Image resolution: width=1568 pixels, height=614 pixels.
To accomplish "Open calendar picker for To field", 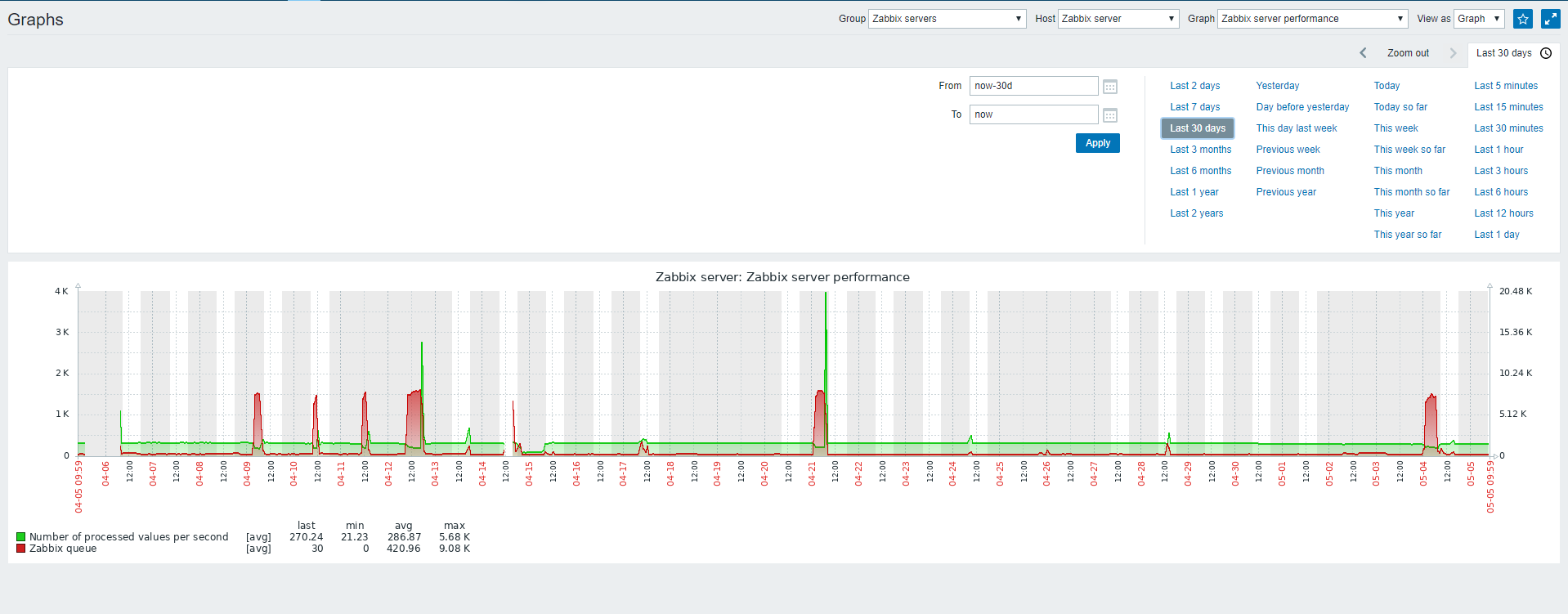I will [1109, 115].
